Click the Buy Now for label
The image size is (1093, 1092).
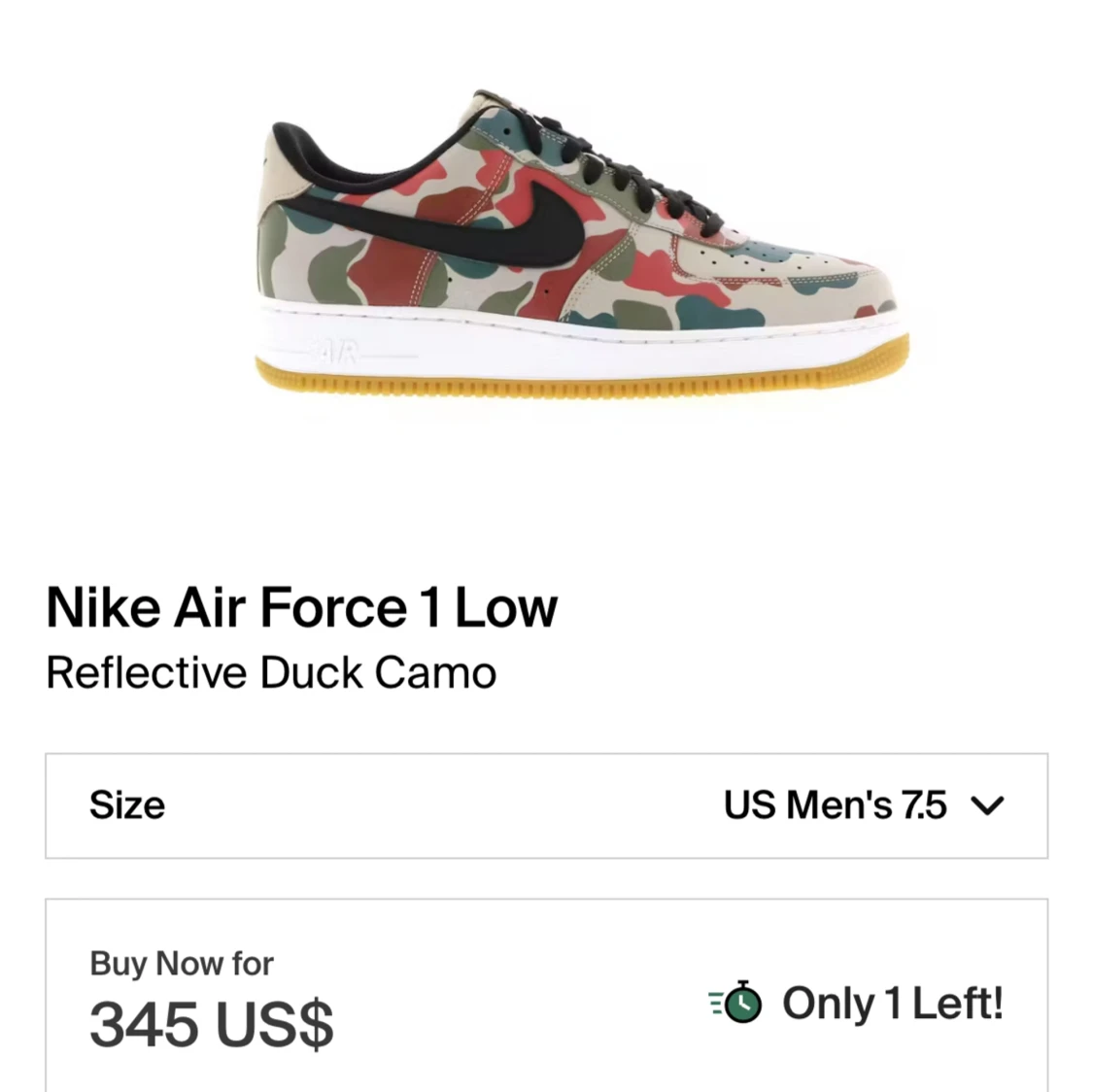[x=182, y=964]
